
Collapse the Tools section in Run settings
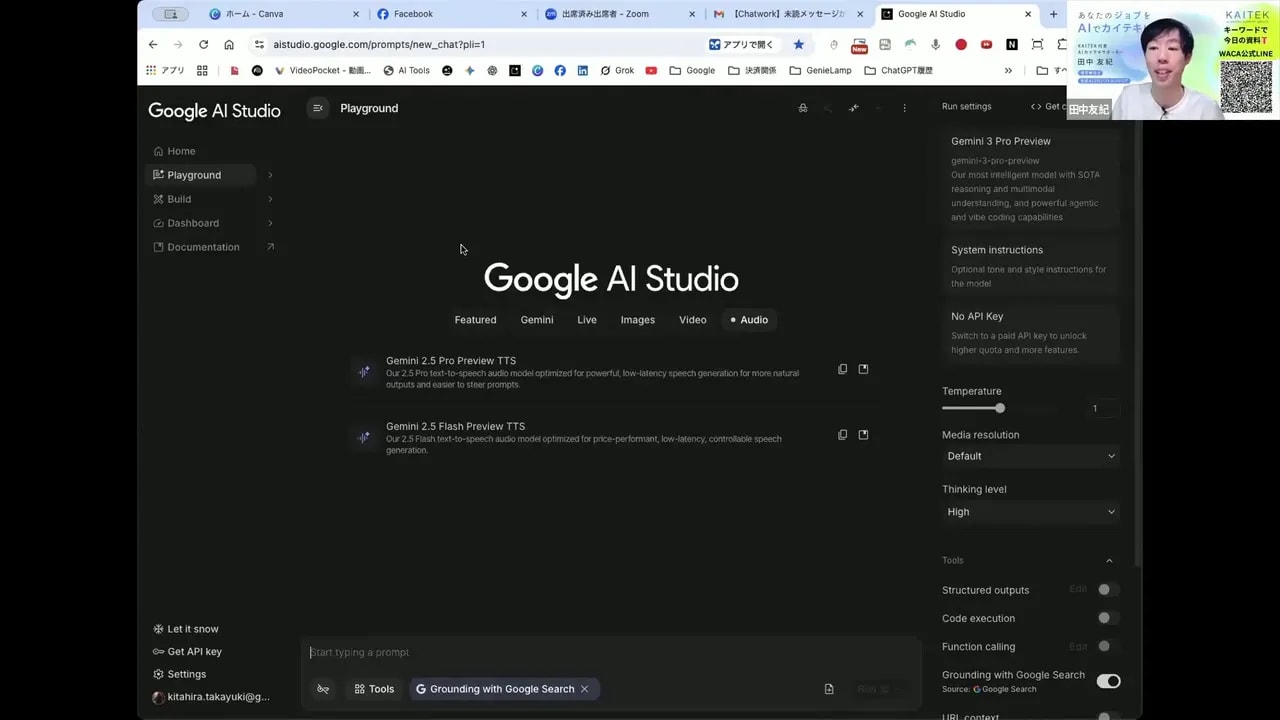point(1109,560)
